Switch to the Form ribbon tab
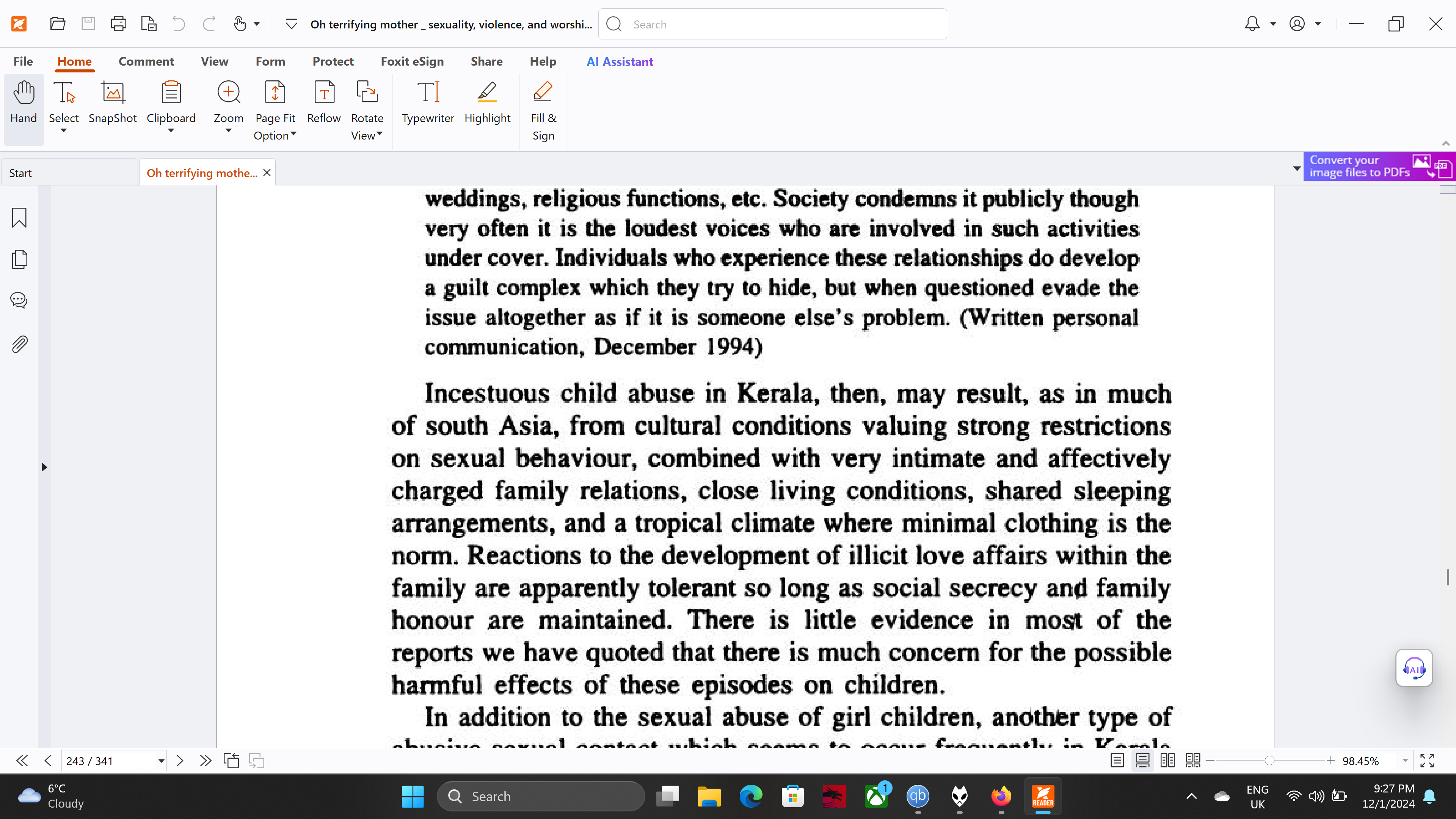 point(270,61)
